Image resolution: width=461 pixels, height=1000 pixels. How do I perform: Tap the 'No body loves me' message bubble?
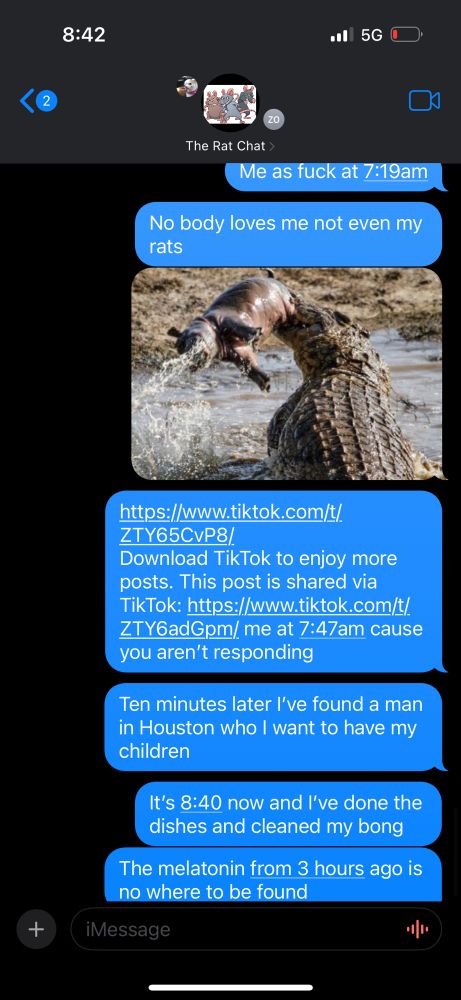click(288, 235)
